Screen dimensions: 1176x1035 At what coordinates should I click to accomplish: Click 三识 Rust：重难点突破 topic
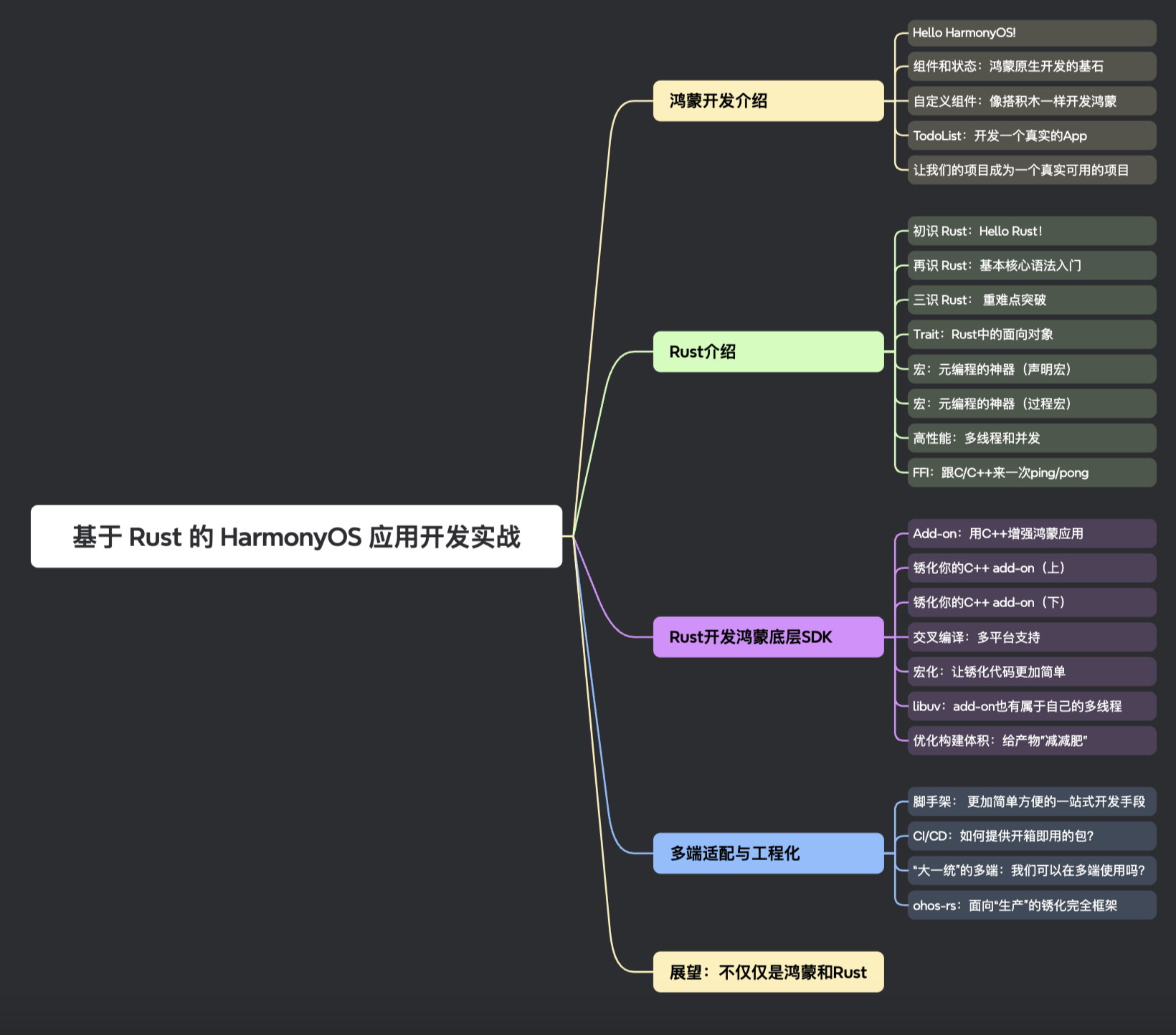(1032, 300)
